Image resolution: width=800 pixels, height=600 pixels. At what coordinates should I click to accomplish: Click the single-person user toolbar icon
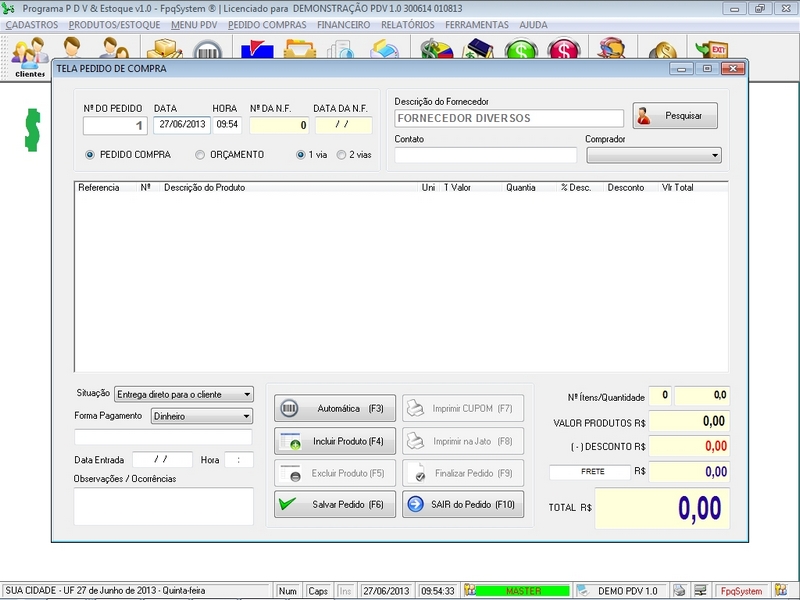72,47
